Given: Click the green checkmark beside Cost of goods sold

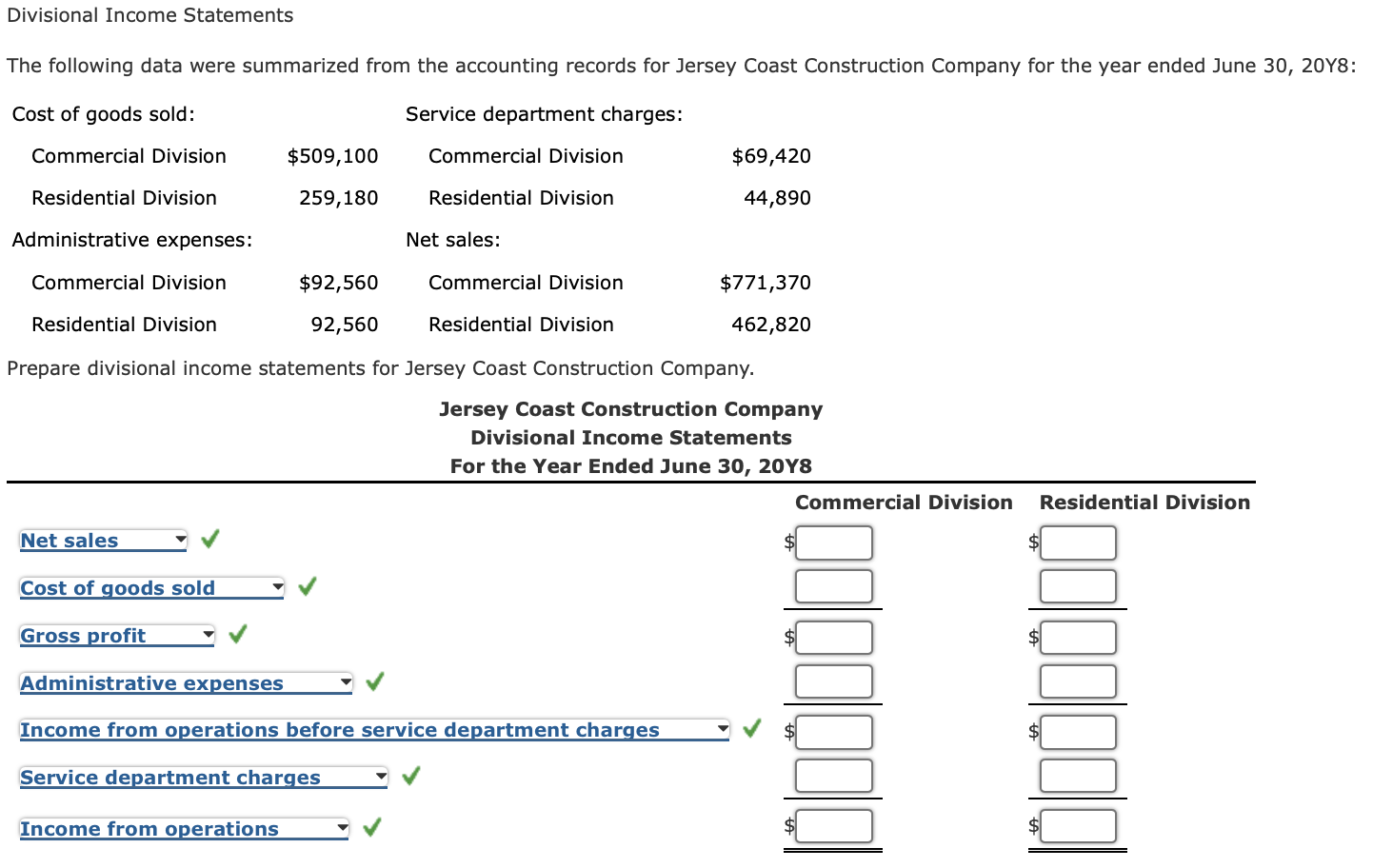Looking at the screenshot, I should 306,586.
